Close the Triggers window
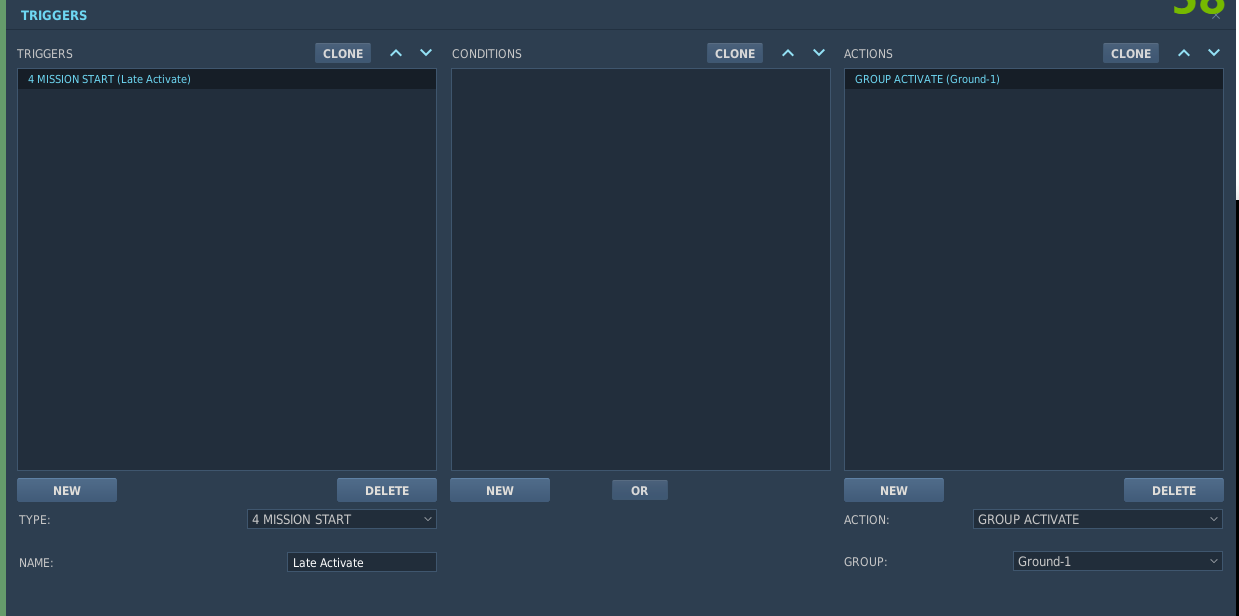The height and width of the screenshot is (616, 1239). tap(1216, 14)
